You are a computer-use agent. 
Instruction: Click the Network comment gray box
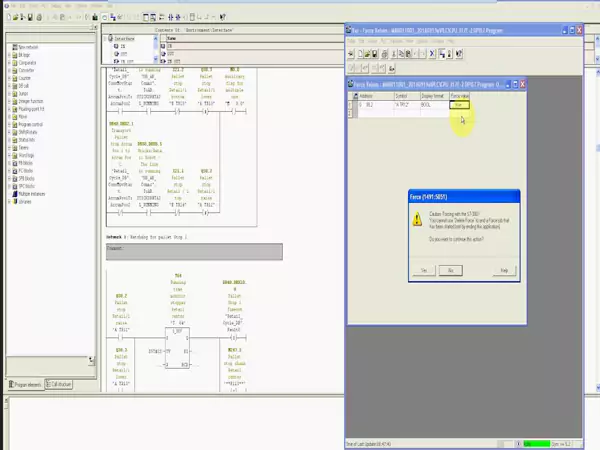click(x=194, y=252)
